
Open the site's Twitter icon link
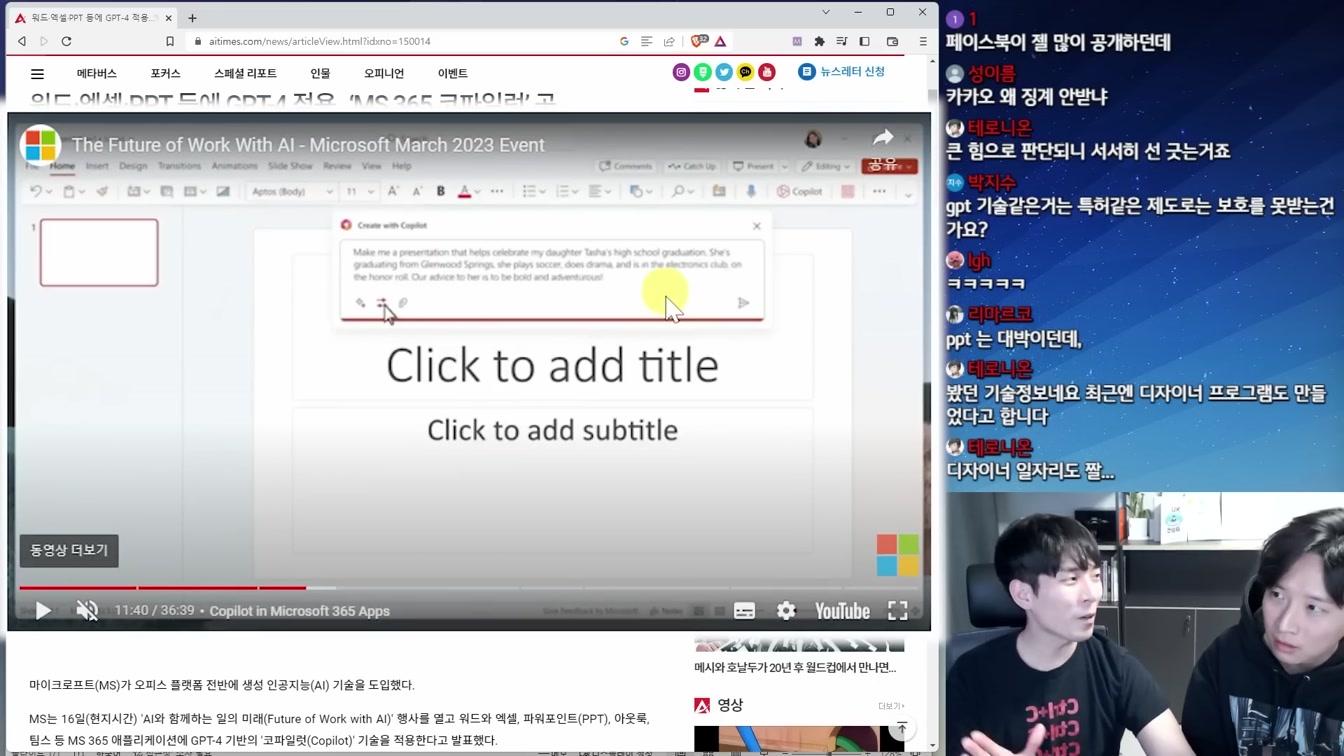724,72
